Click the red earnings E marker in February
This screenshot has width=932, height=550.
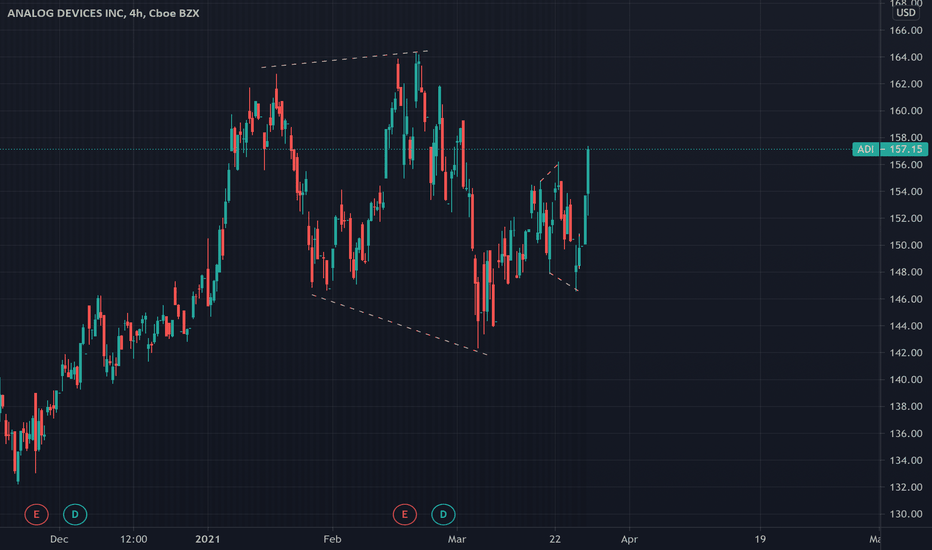[405, 514]
